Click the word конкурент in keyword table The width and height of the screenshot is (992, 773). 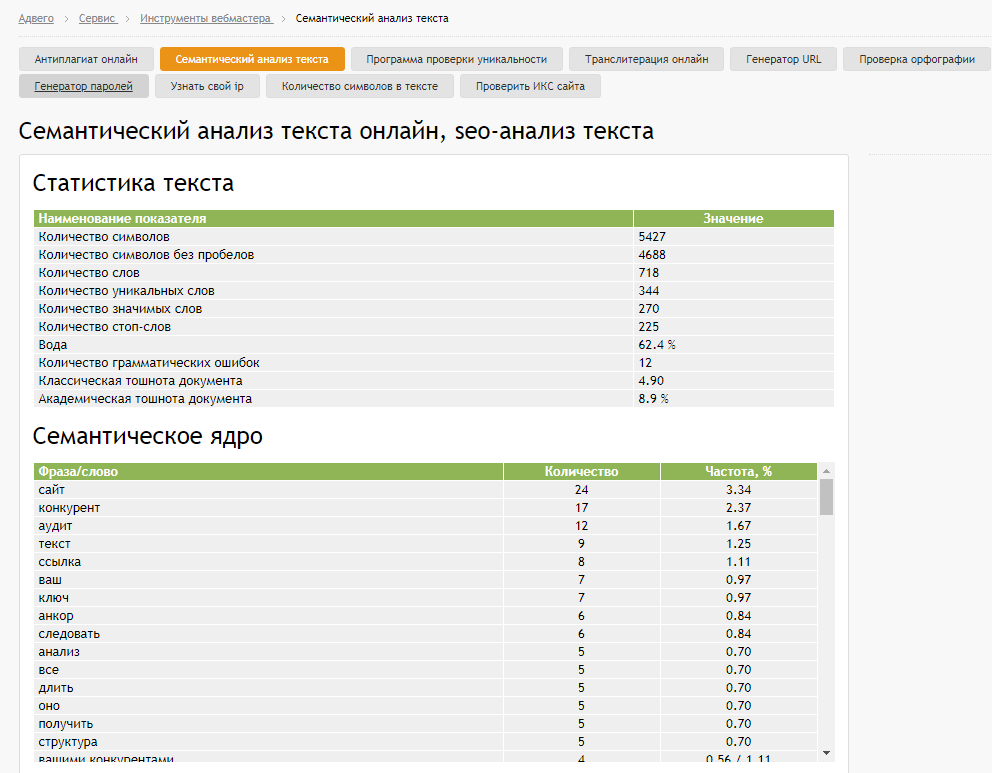click(x=69, y=507)
